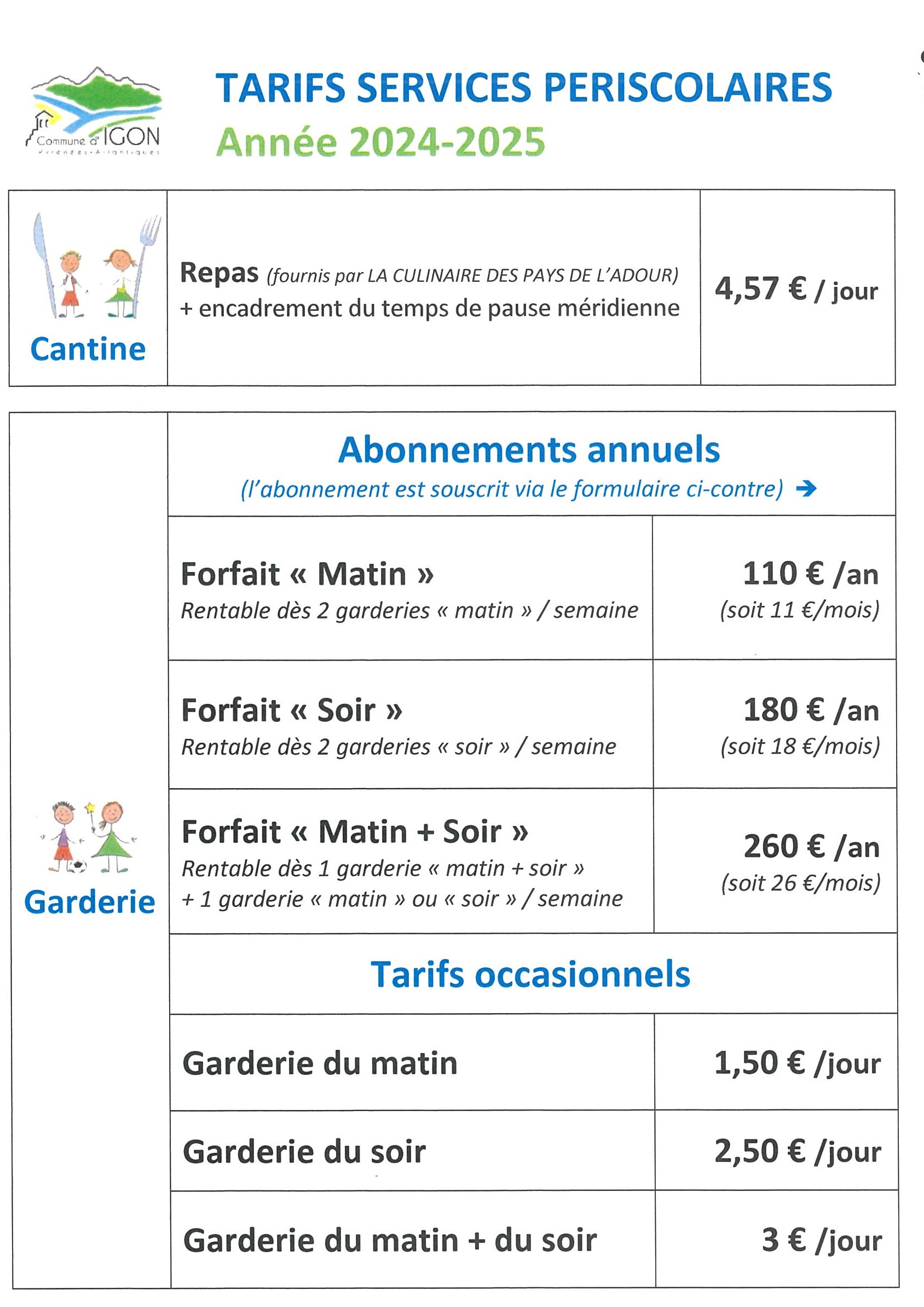Click the blue Garderie label
The width and height of the screenshot is (924, 1307).
pos(89,903)
